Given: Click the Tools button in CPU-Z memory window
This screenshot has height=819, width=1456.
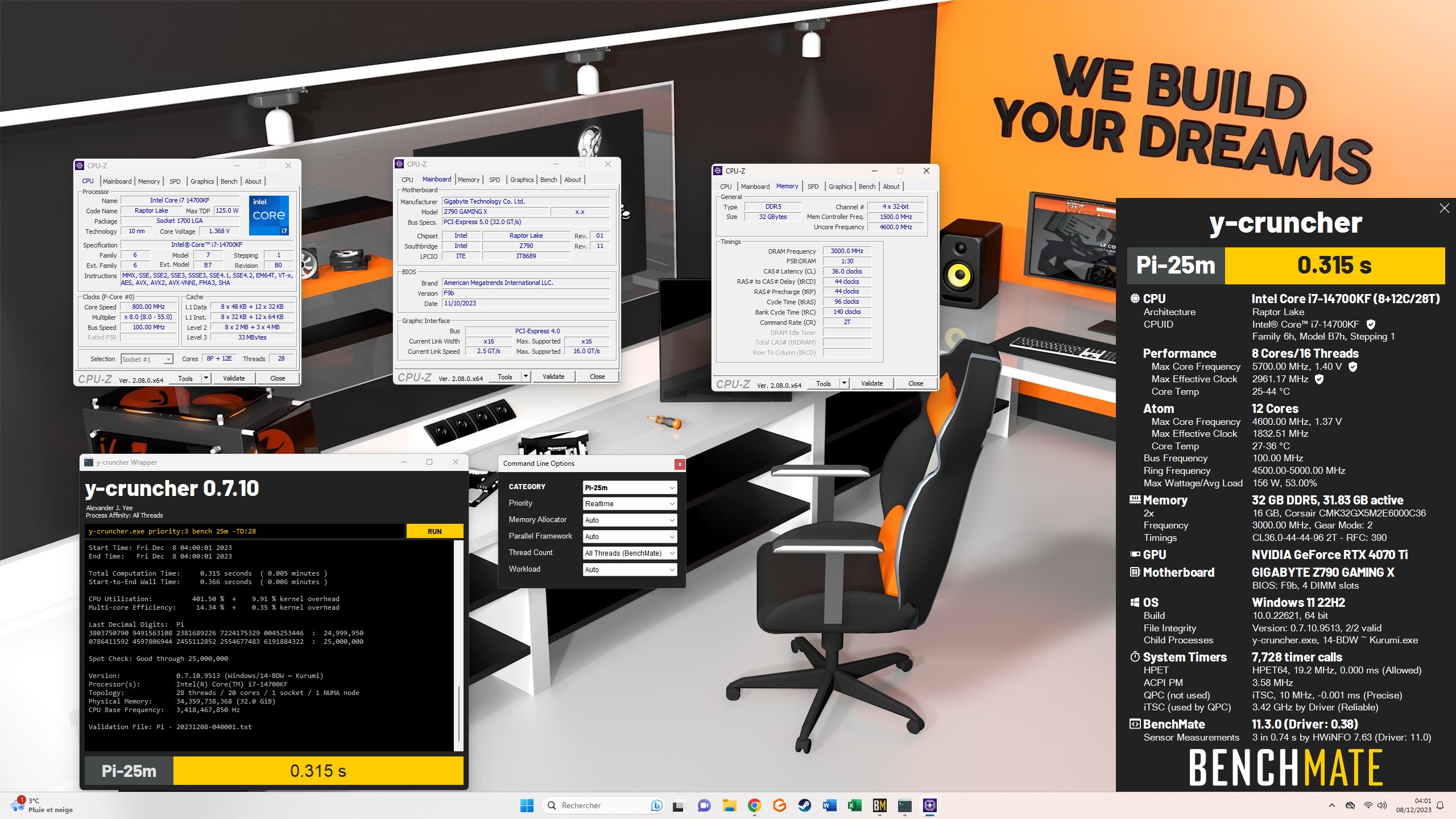Looking at the screenshot, I should (823, 383).
